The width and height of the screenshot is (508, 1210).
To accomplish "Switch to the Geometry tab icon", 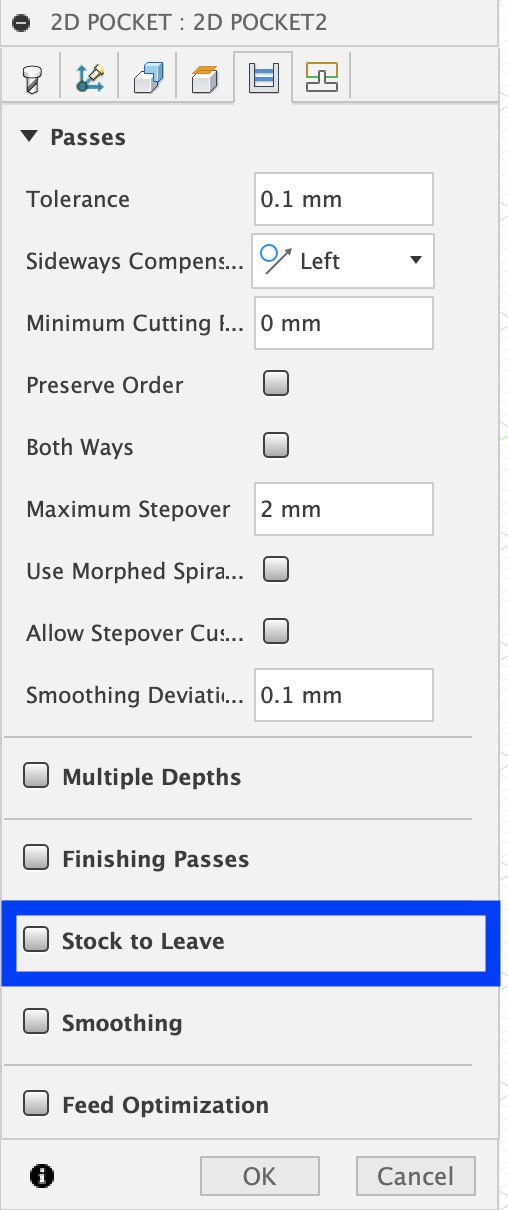I will [x=89, y=77].
